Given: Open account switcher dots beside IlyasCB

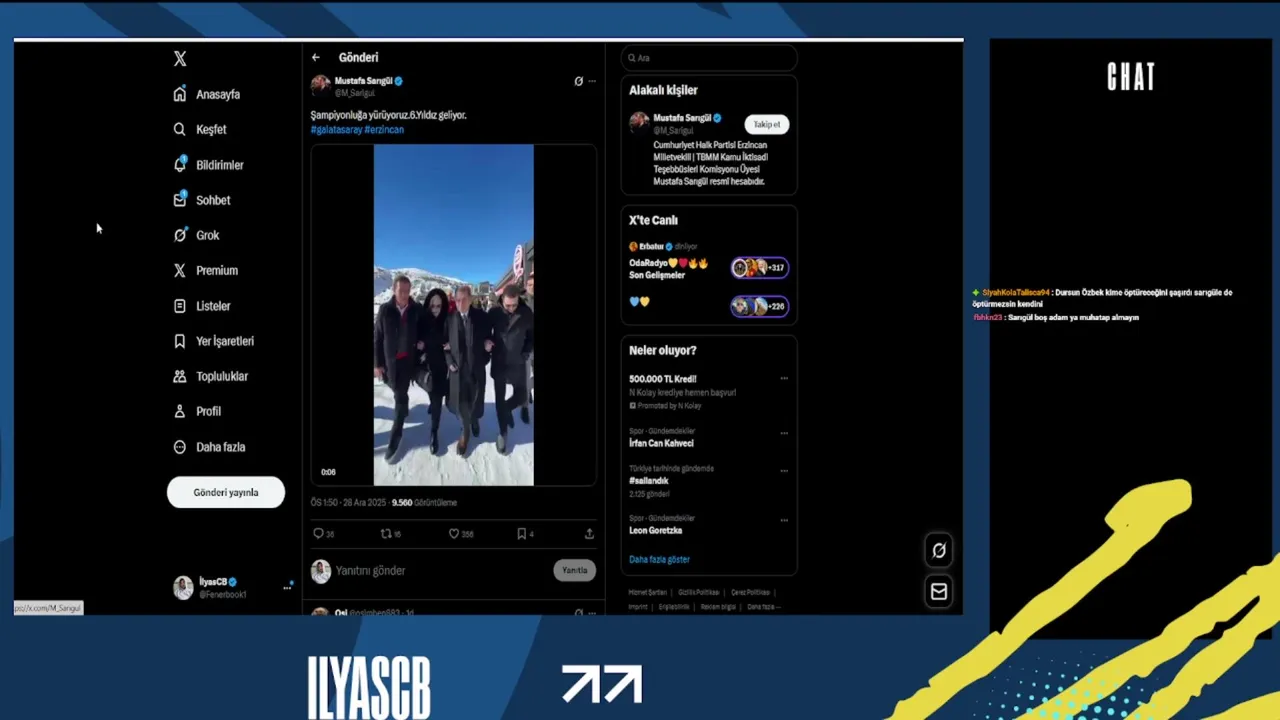Looking at the screenshot, I should [x=287, y=588].
